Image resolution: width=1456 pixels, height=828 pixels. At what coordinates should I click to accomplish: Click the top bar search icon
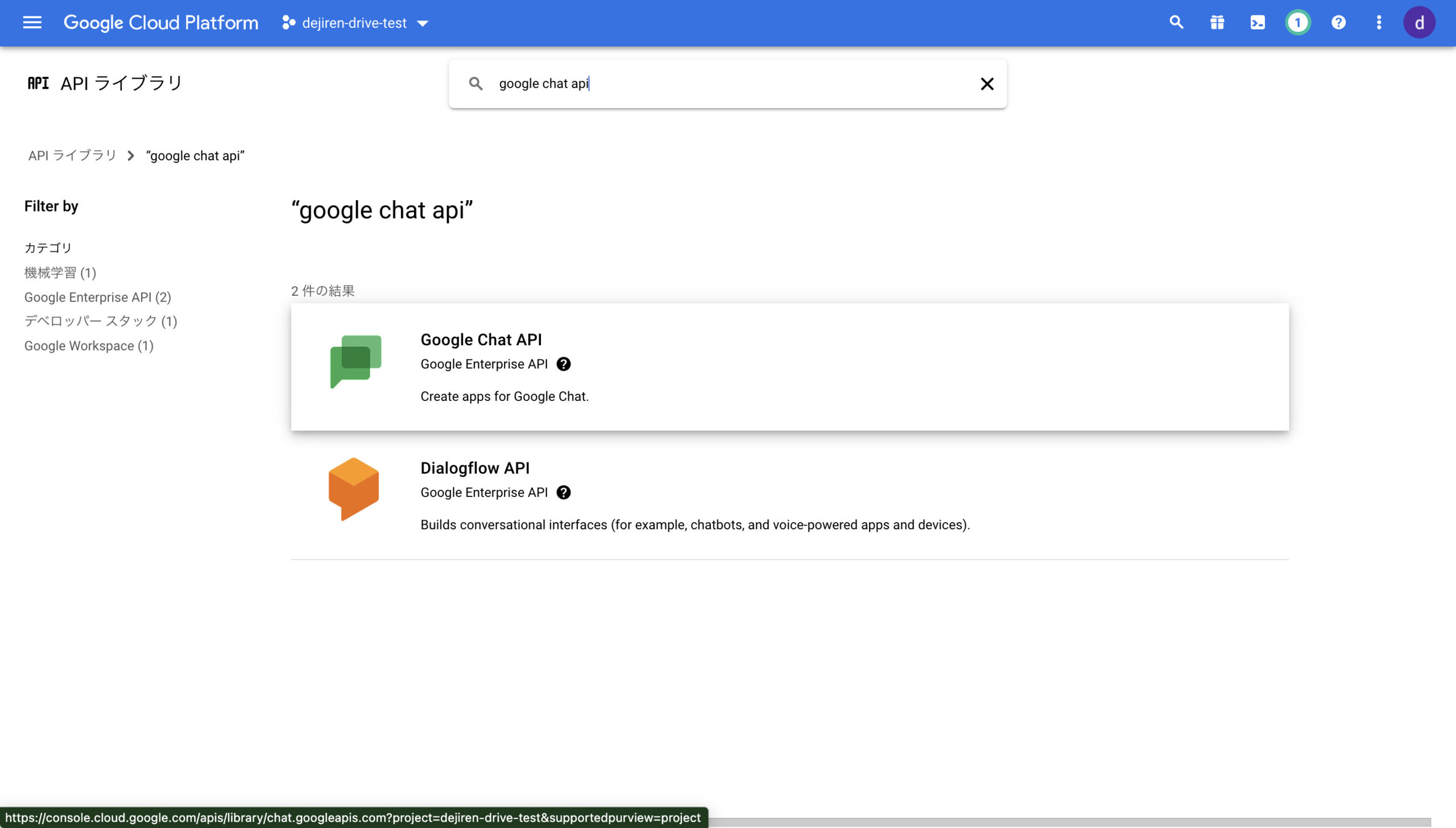click(1176, 23)
